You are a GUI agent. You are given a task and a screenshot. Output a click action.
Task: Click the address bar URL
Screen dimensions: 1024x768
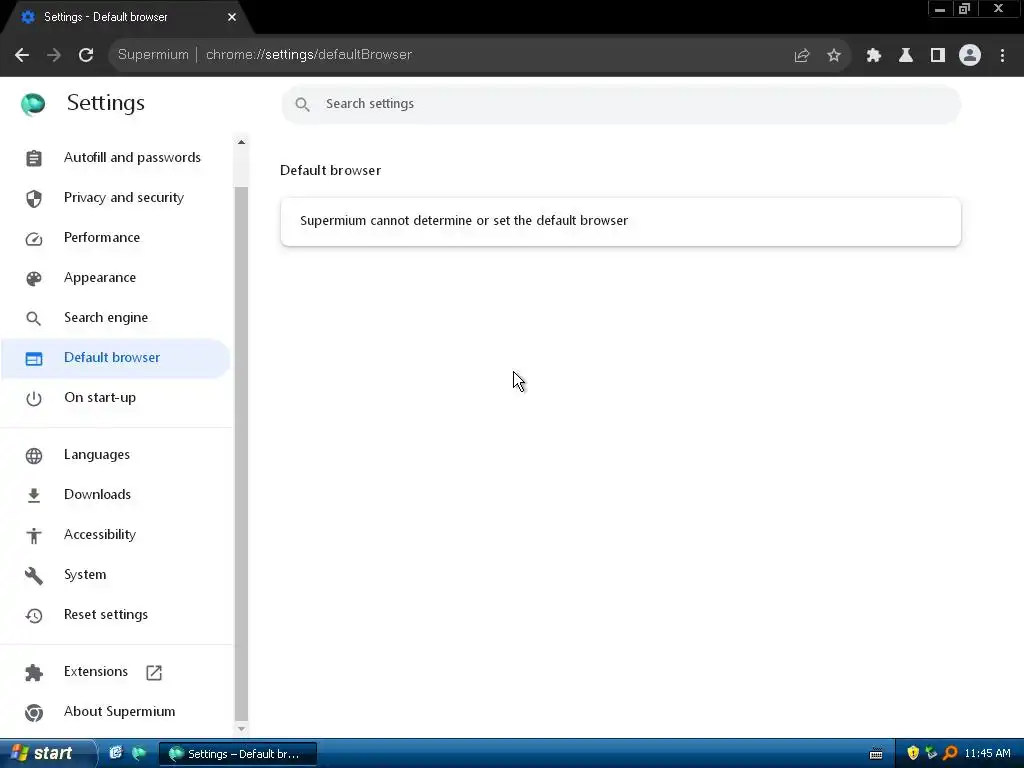click(309, 55)
